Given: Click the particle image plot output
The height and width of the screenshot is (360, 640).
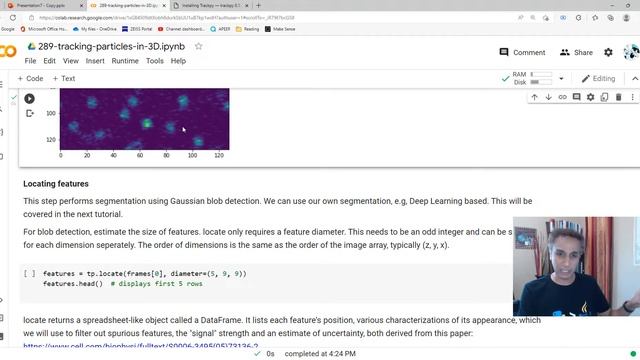Looking at the screenshot, I should [x=144, y=119].
